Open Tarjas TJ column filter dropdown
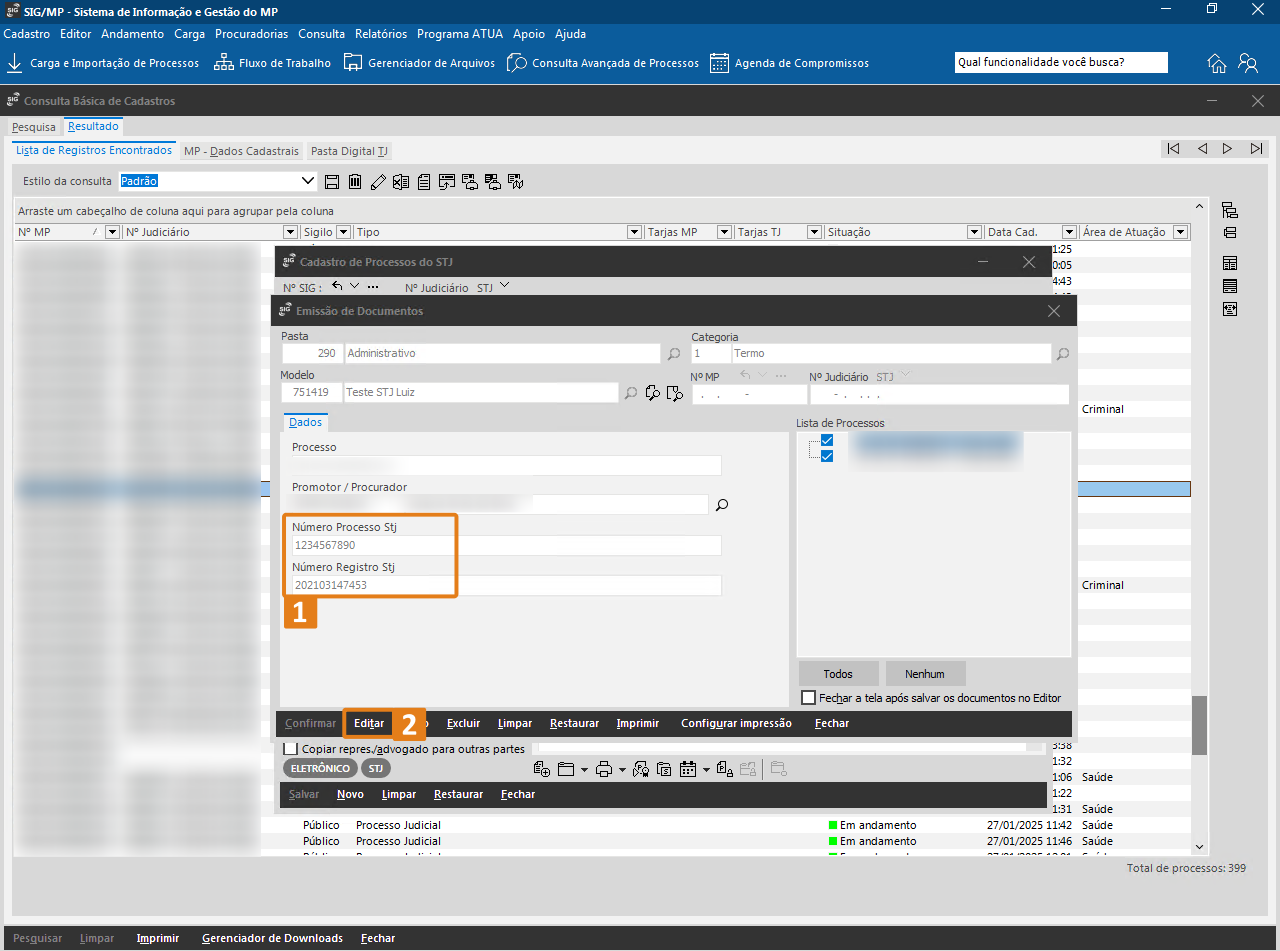 (x=812, y=232)
